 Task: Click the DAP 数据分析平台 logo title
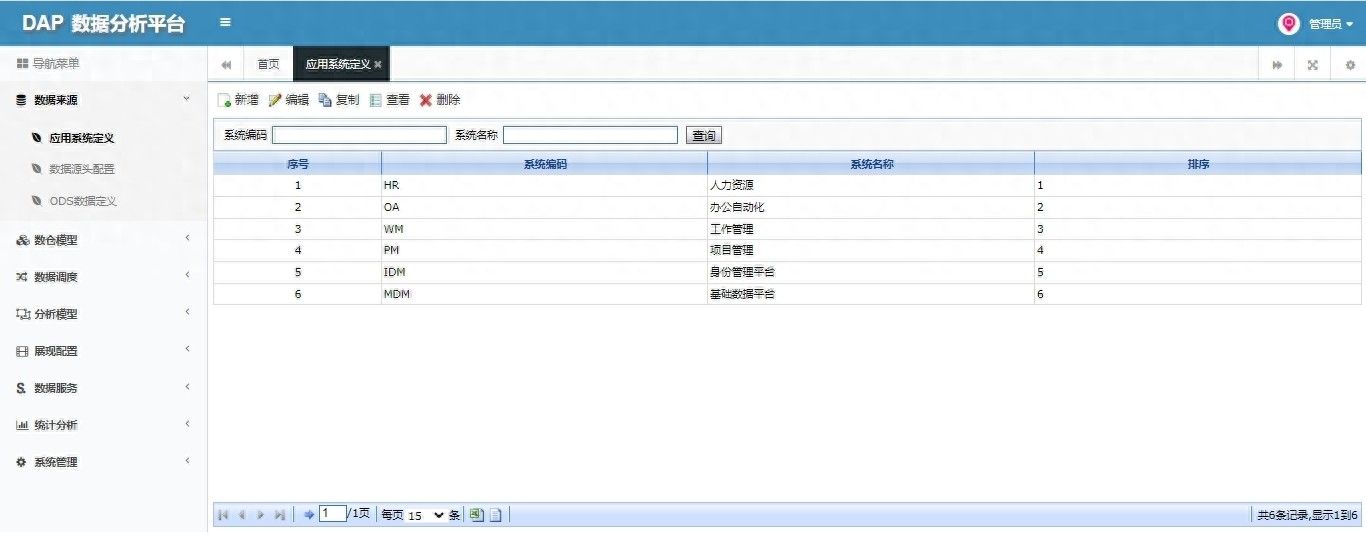click(x=104, y=24)
